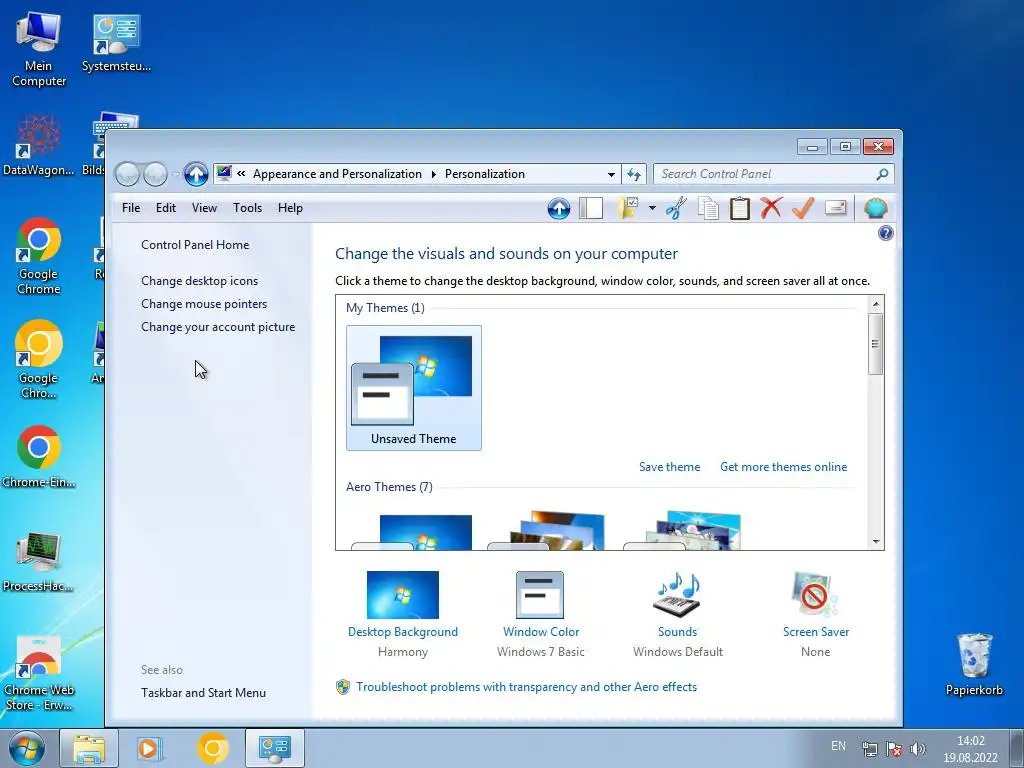Click the theme list scrollbar thumb

pyautogui.click(x=876, y=344)
